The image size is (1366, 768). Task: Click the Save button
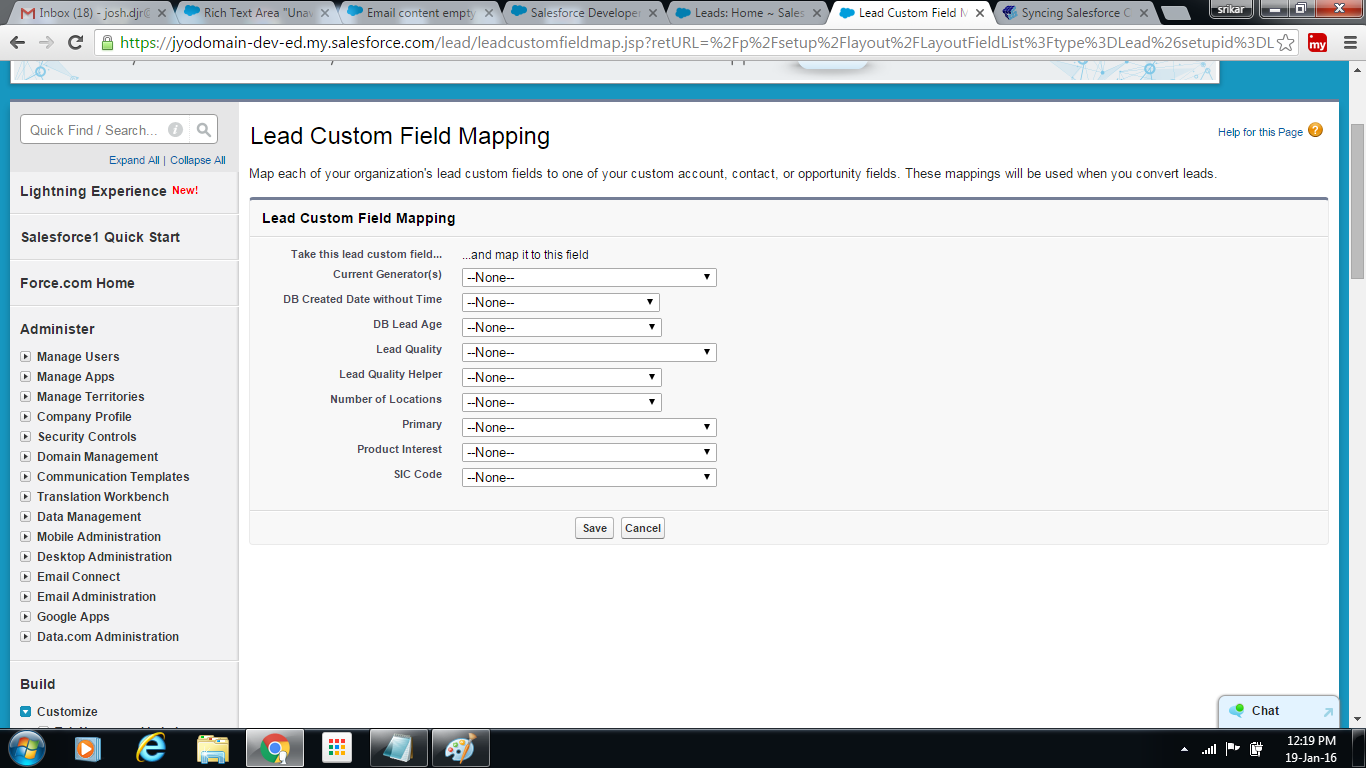pos(594,528)
